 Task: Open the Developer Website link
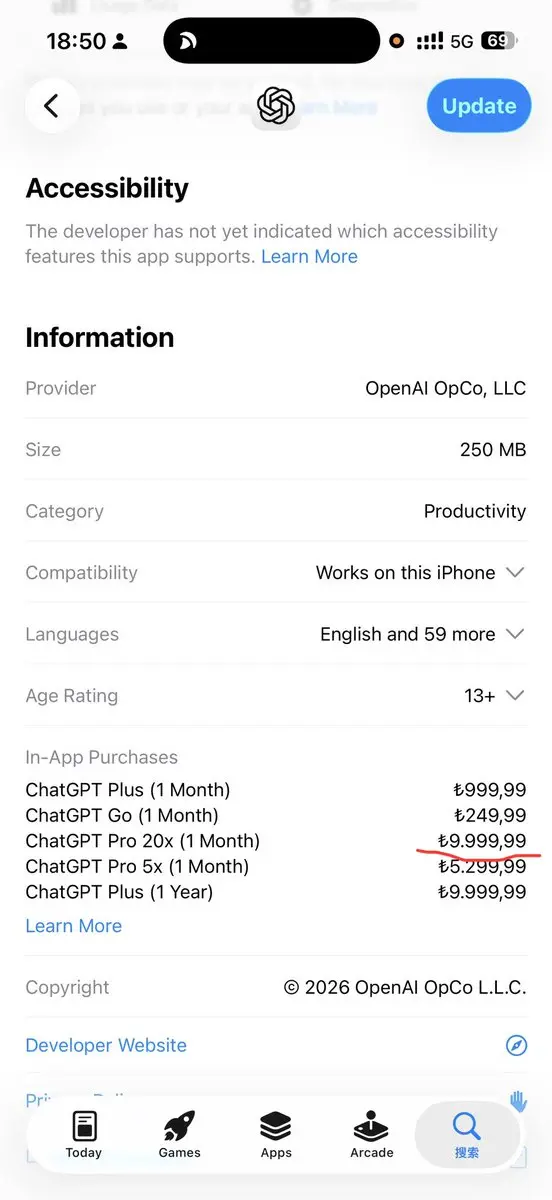tap(106, 1045)
